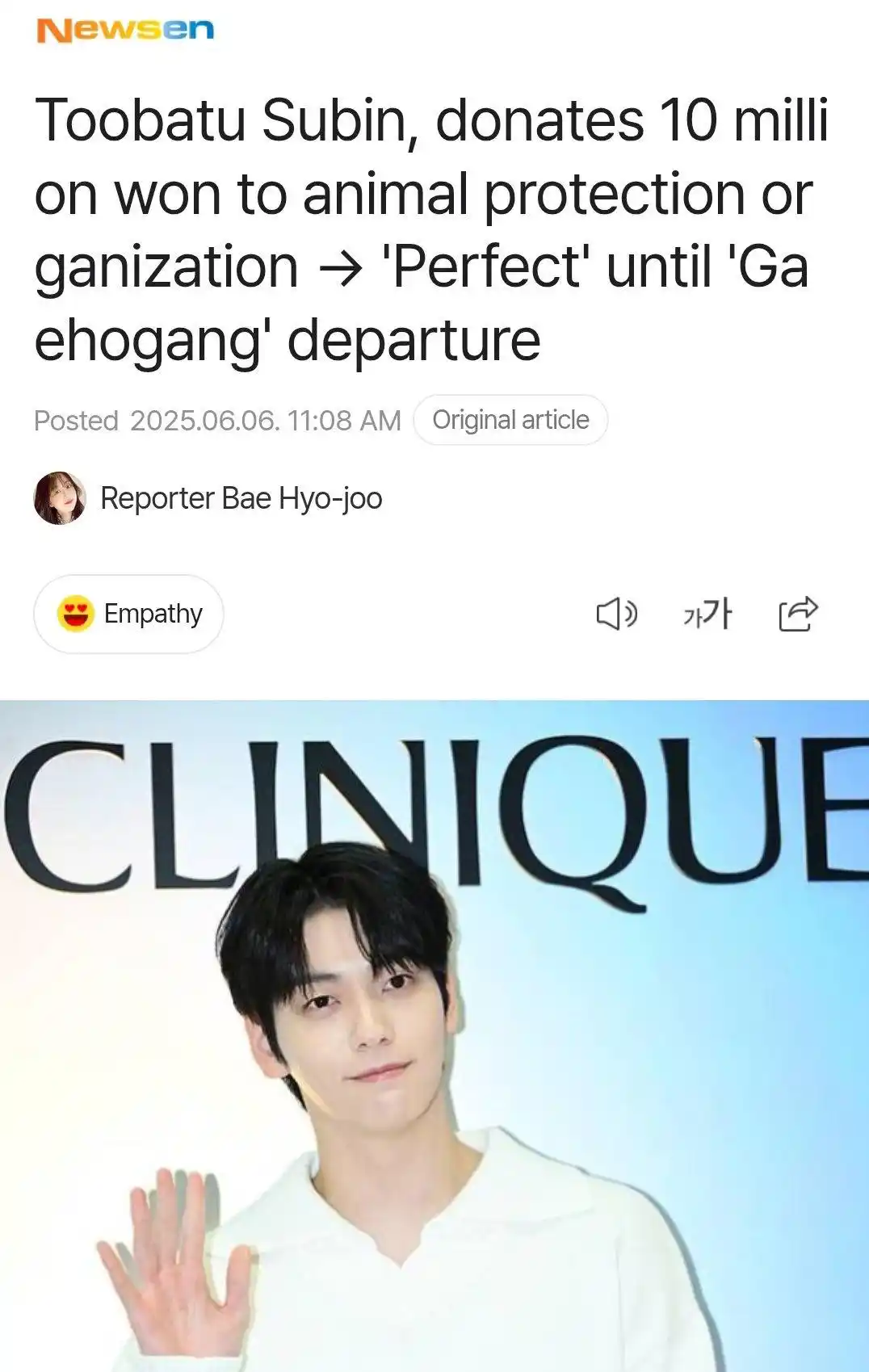Click the Empathy reaction button
This screenshot has height=1372, width=869.
tap(128, 614)
